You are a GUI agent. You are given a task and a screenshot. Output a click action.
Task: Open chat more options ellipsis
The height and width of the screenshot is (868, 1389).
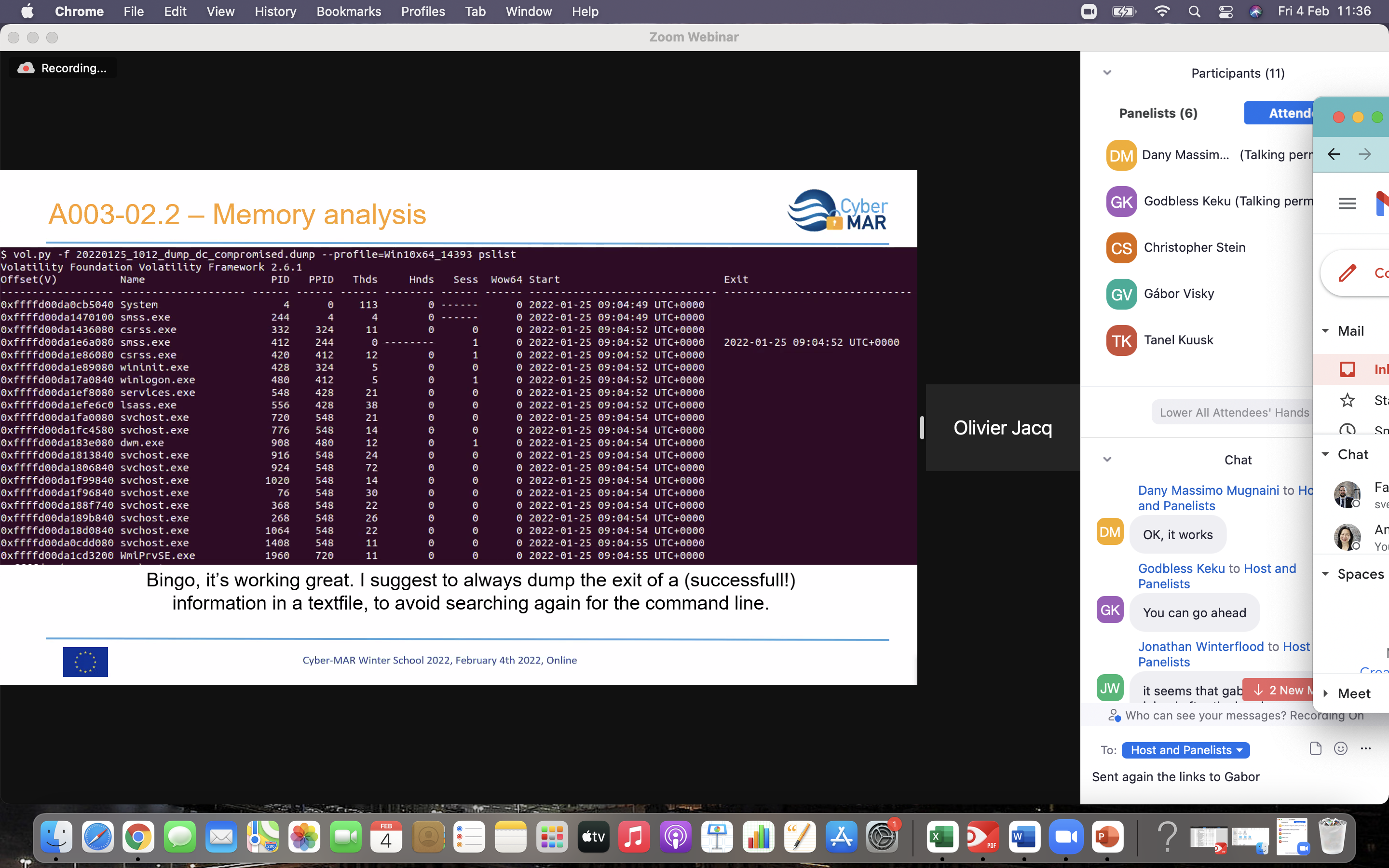point(1365,748)
